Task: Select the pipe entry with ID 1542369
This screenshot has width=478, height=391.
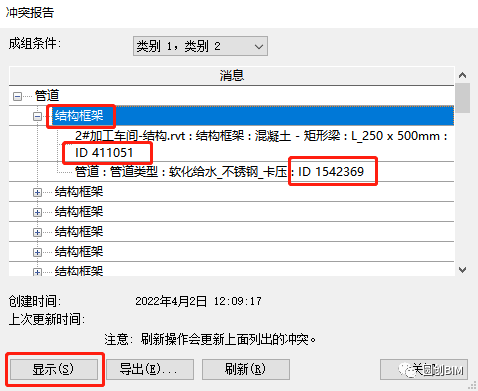Action: (x=219, y=172)
